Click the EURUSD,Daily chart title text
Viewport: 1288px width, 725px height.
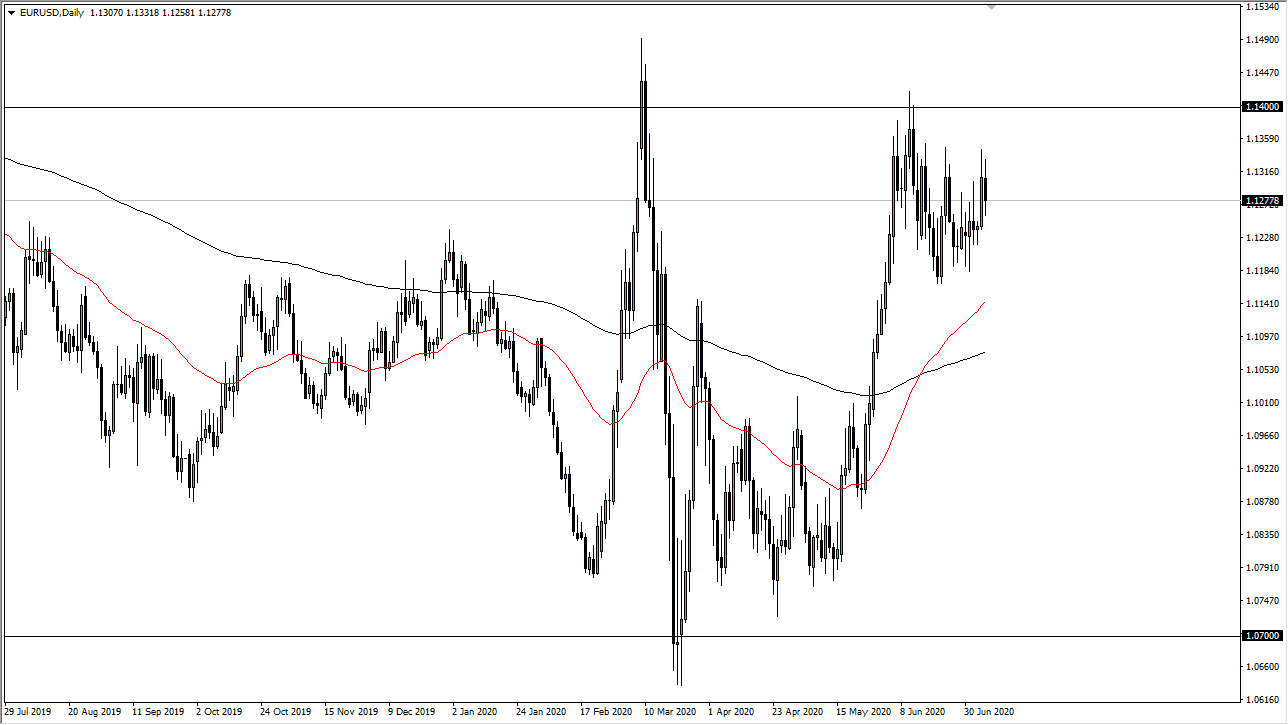tap(50, 13)
